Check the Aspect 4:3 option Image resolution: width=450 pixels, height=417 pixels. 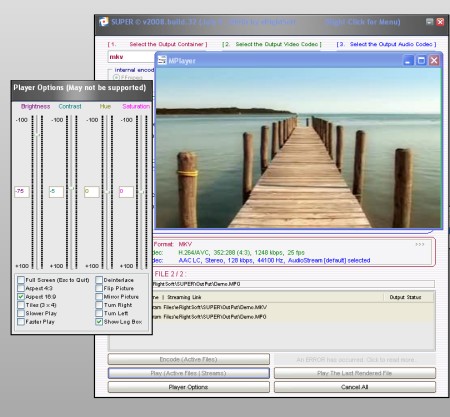(x=21, y=288)
